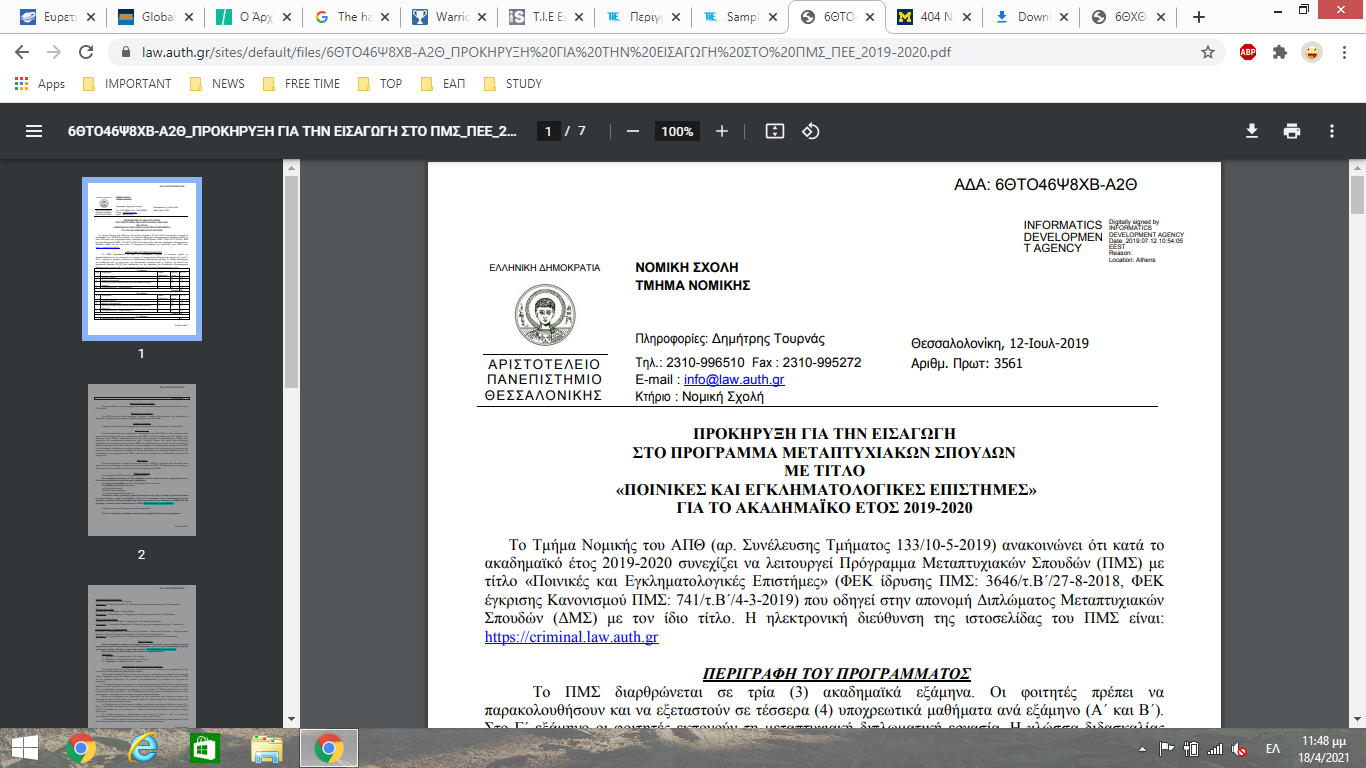Click the volume icon in system tray
Screen dimensions: 1366x768
click(1239, 748)
